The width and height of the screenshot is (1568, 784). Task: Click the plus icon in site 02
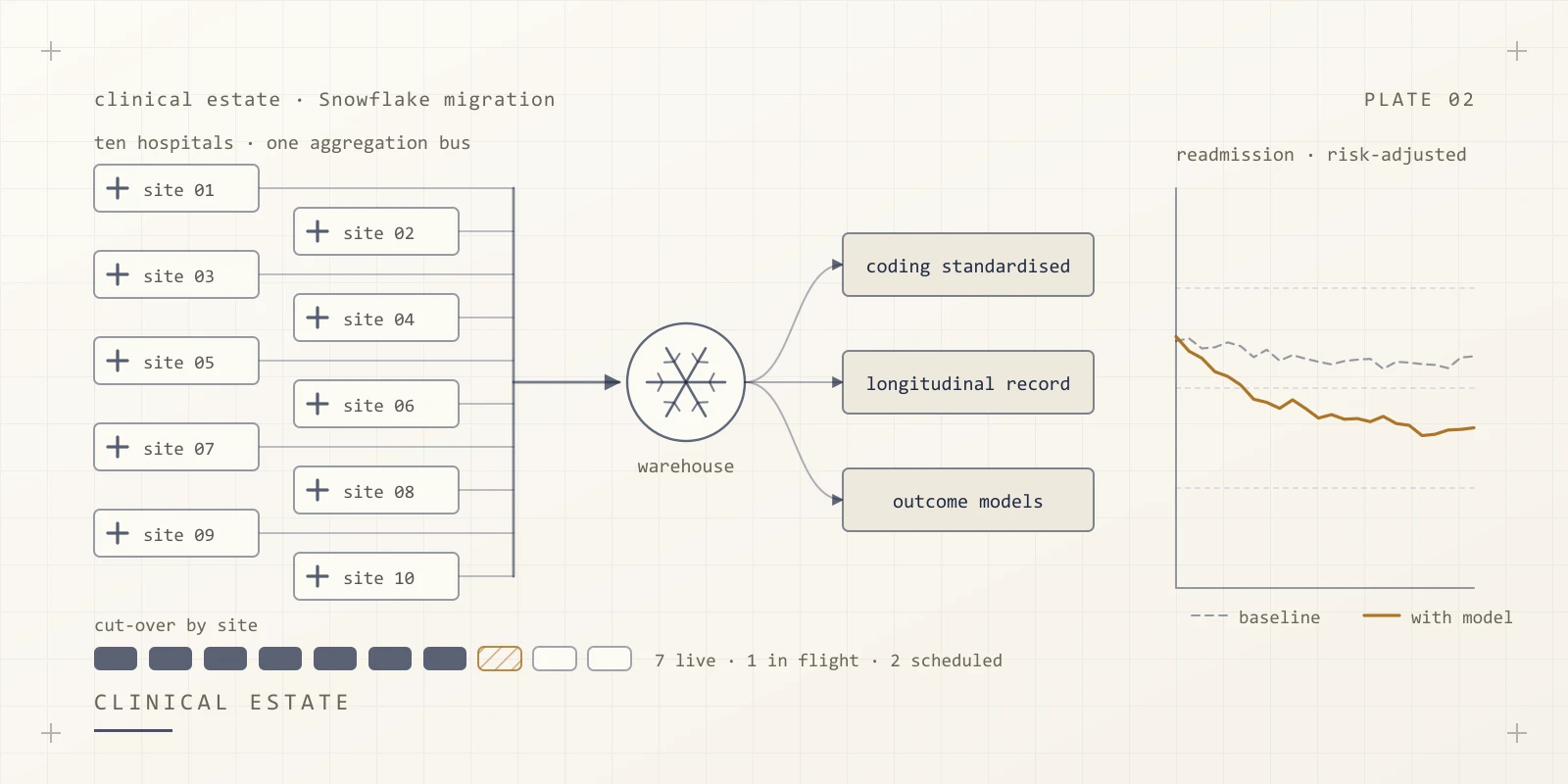[318, 231]
